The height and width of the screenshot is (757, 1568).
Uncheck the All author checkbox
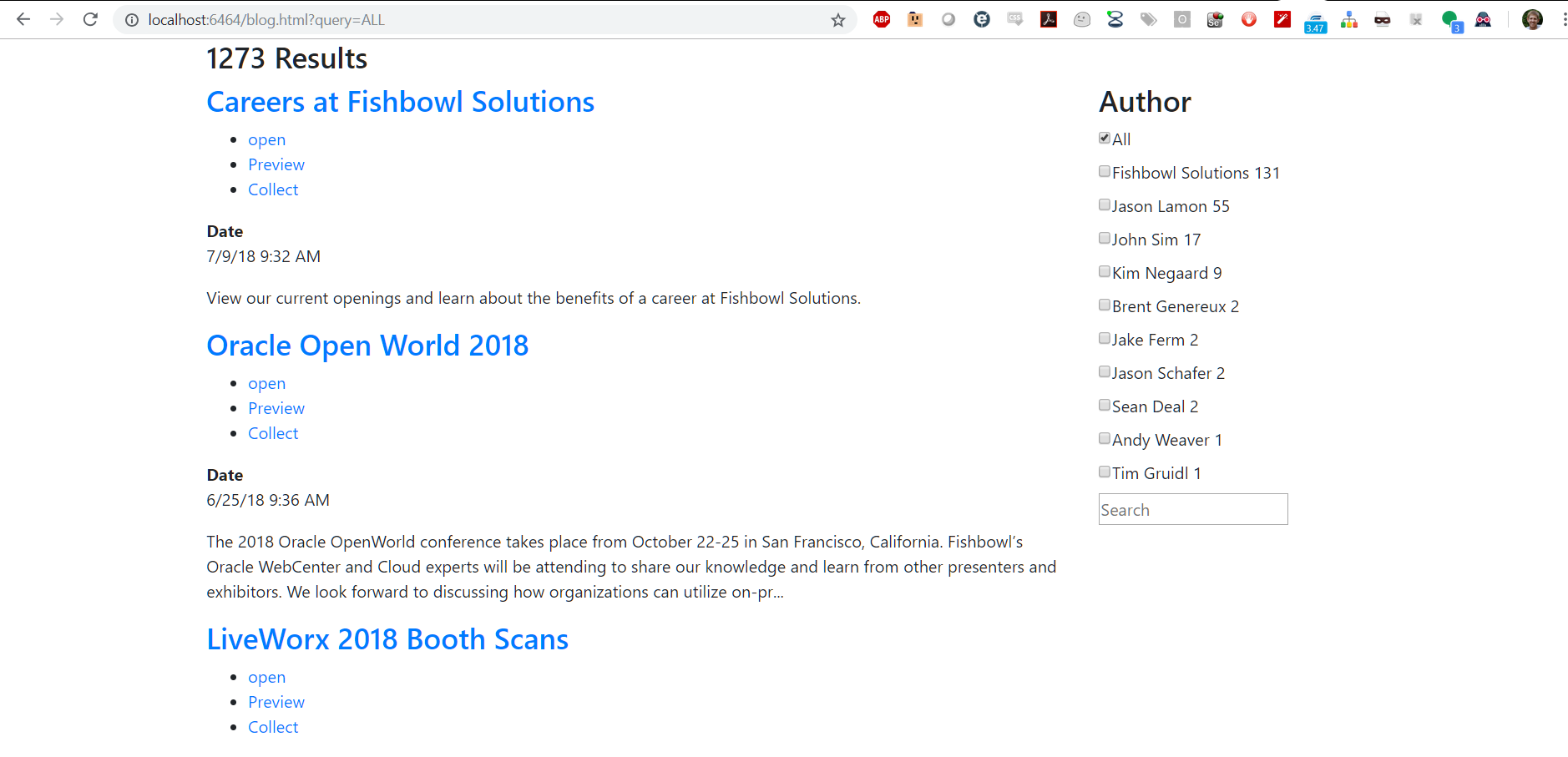(1105, 138)
